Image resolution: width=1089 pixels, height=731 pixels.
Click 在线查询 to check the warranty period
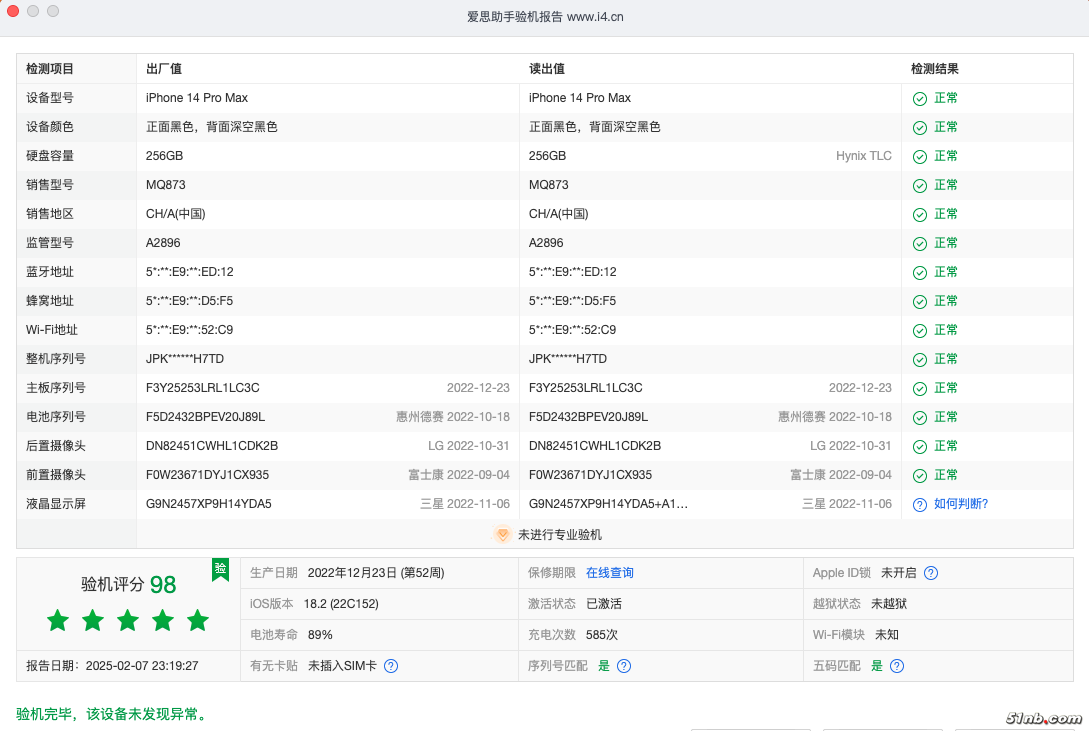tap(610, 573)
